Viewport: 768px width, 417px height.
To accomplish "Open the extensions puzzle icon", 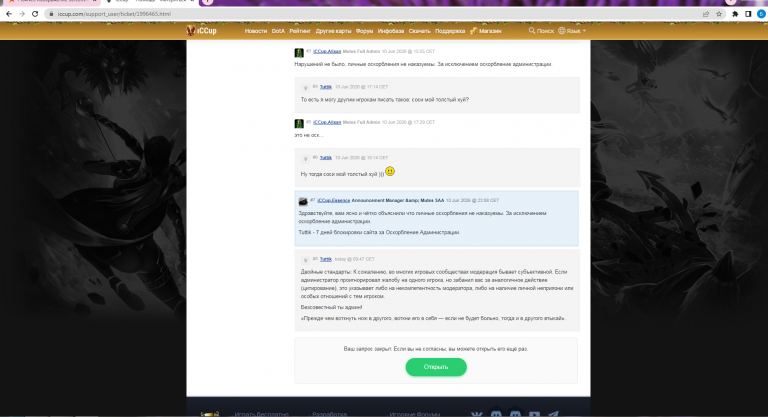I will point(735,14).
